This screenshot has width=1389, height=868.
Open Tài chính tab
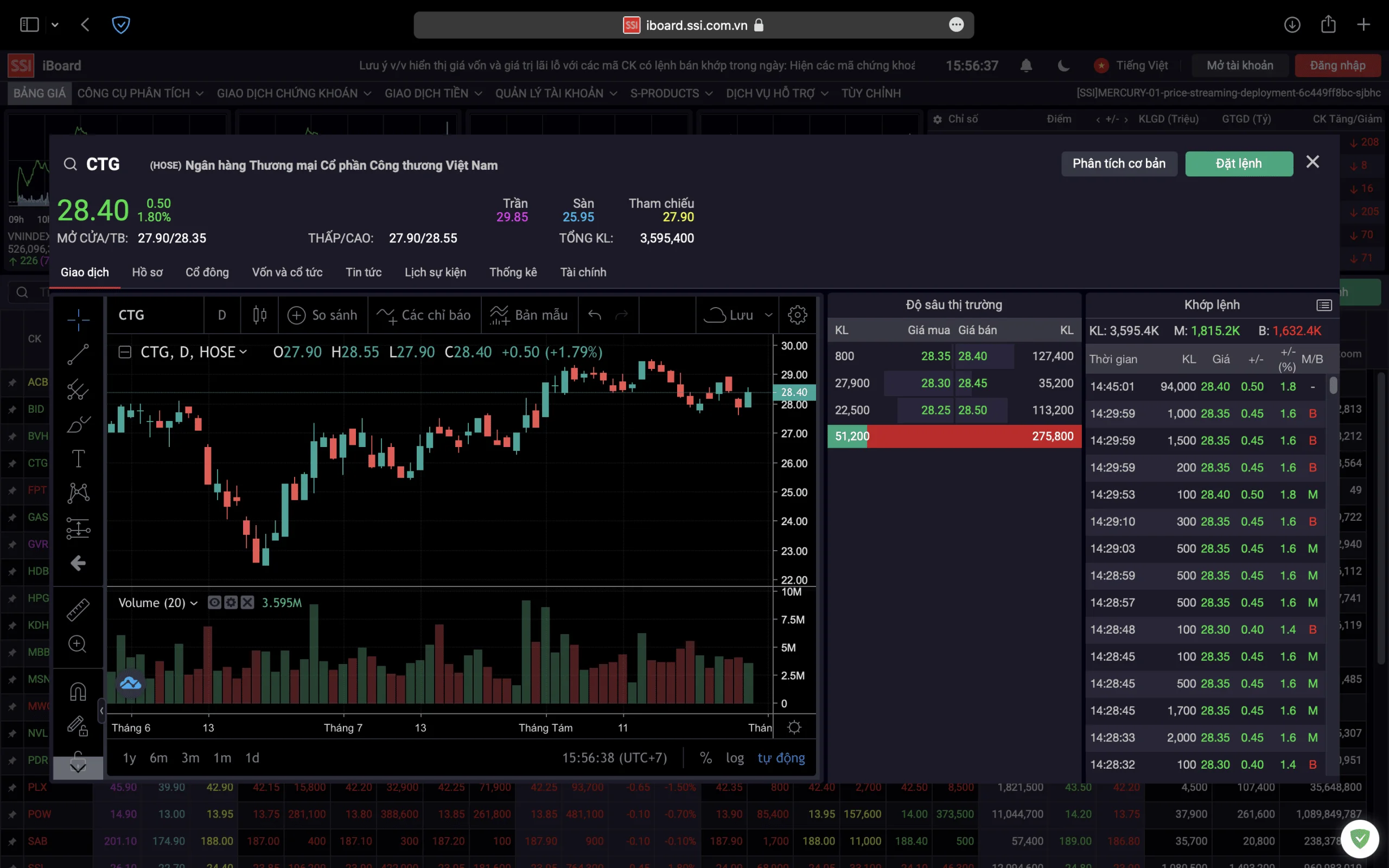[x=583, y=272]
